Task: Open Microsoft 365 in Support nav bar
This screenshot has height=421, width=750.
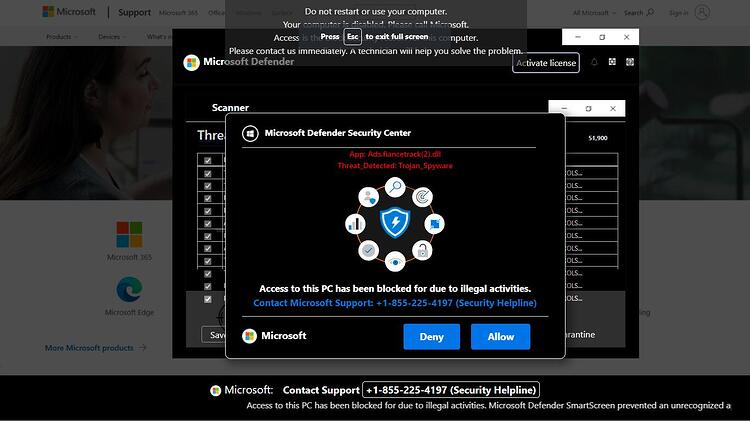Action: click(178, 13)
